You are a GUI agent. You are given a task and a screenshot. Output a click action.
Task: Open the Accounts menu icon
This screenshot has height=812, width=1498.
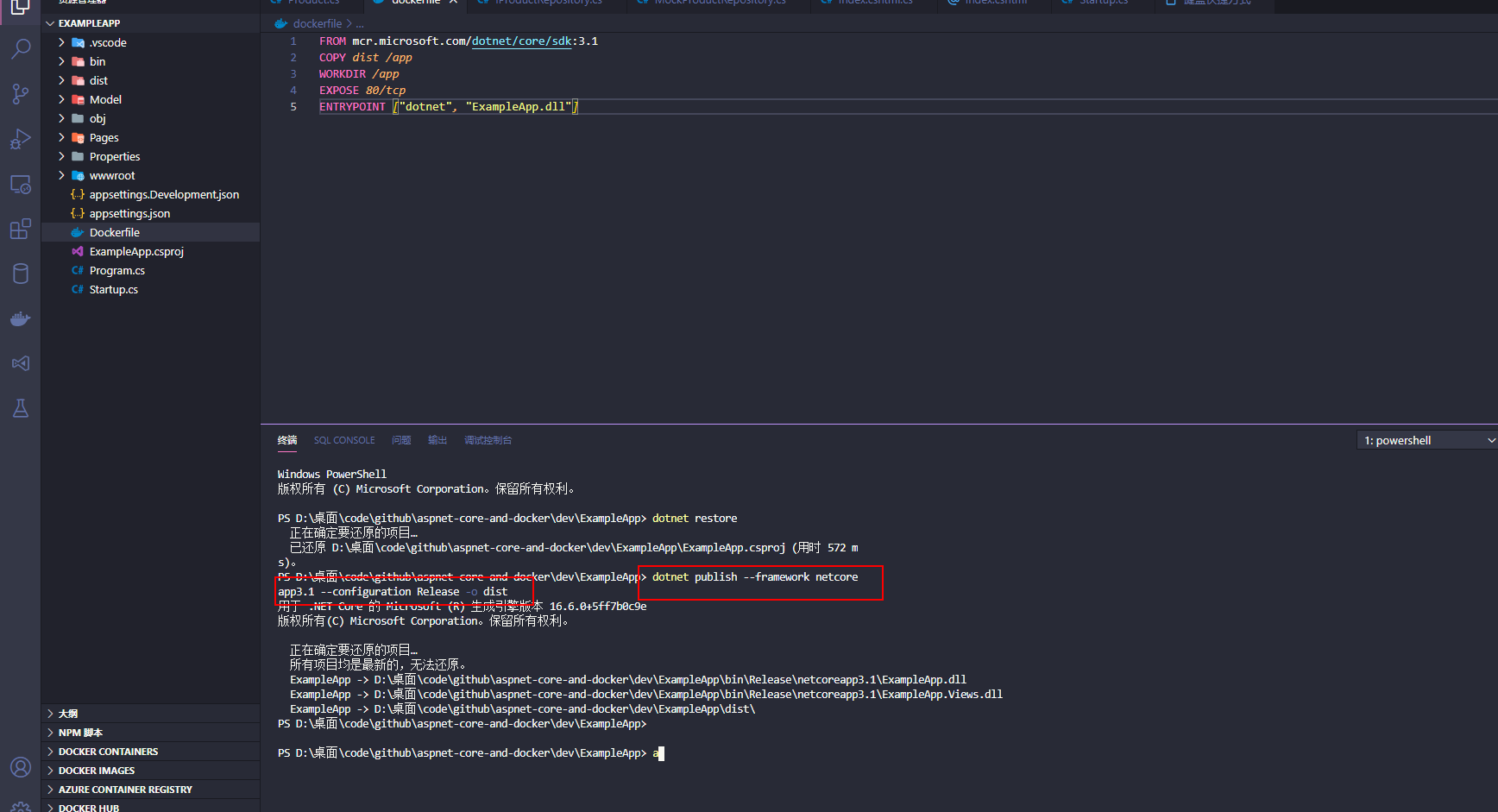21,767
